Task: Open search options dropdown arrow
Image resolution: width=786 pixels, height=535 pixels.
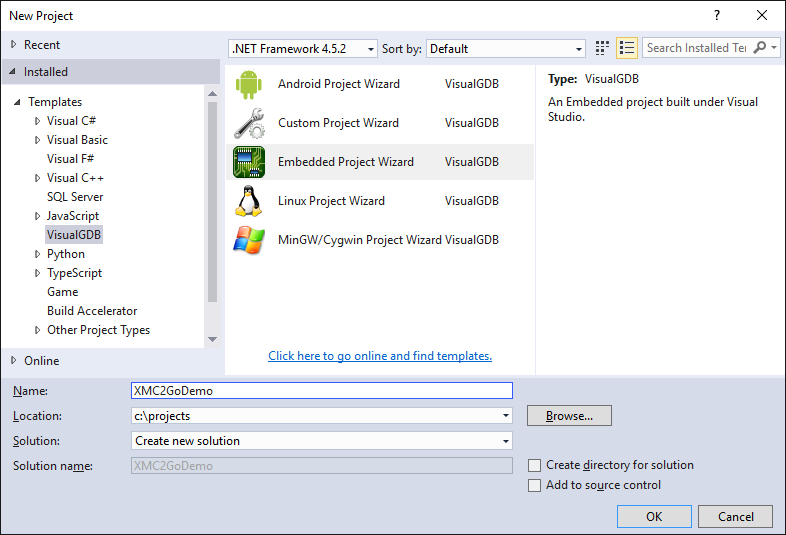Action: tap(774, 48)
